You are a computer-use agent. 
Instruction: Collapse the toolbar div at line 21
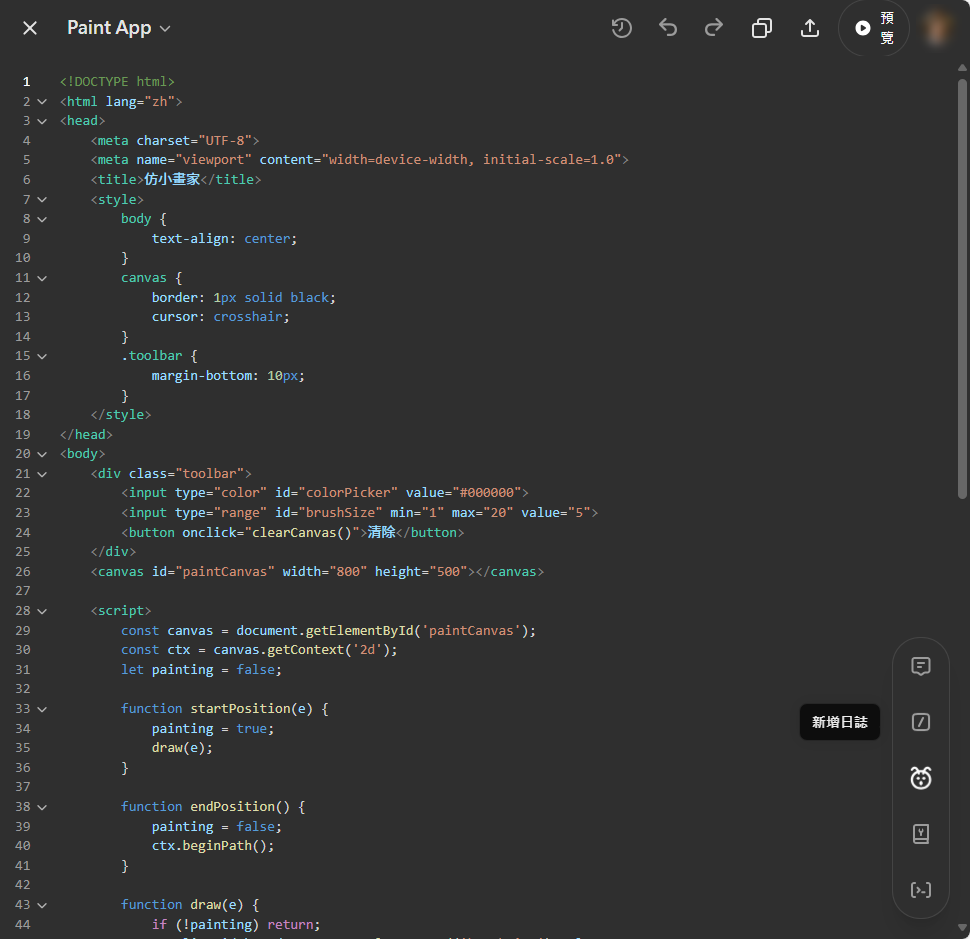click(x=42, y=474)
